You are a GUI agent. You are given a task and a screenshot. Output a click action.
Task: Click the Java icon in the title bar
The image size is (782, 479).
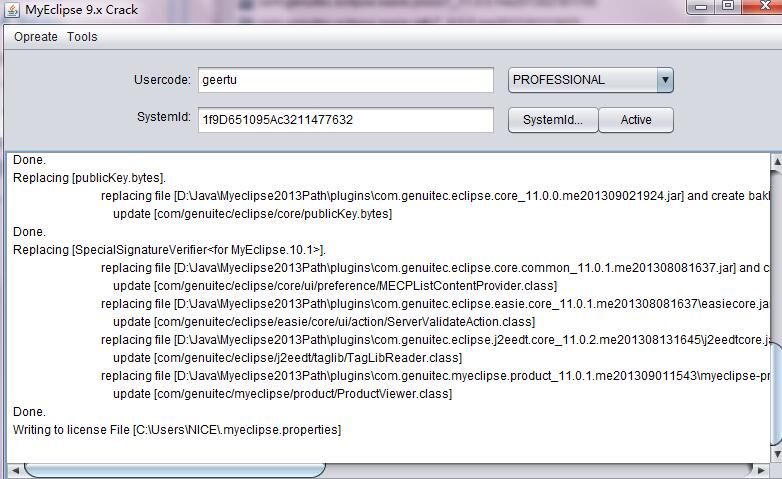[x=11, y=10]
